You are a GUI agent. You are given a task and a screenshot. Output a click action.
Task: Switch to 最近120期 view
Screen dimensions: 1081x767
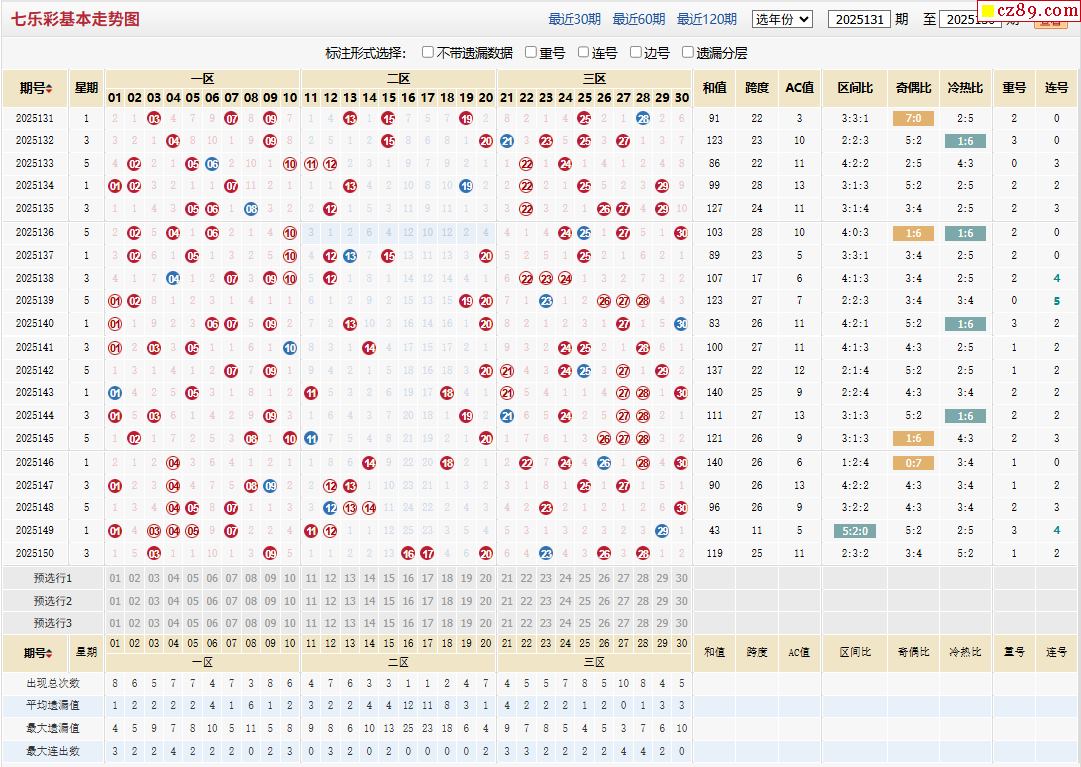pos(707,19)
